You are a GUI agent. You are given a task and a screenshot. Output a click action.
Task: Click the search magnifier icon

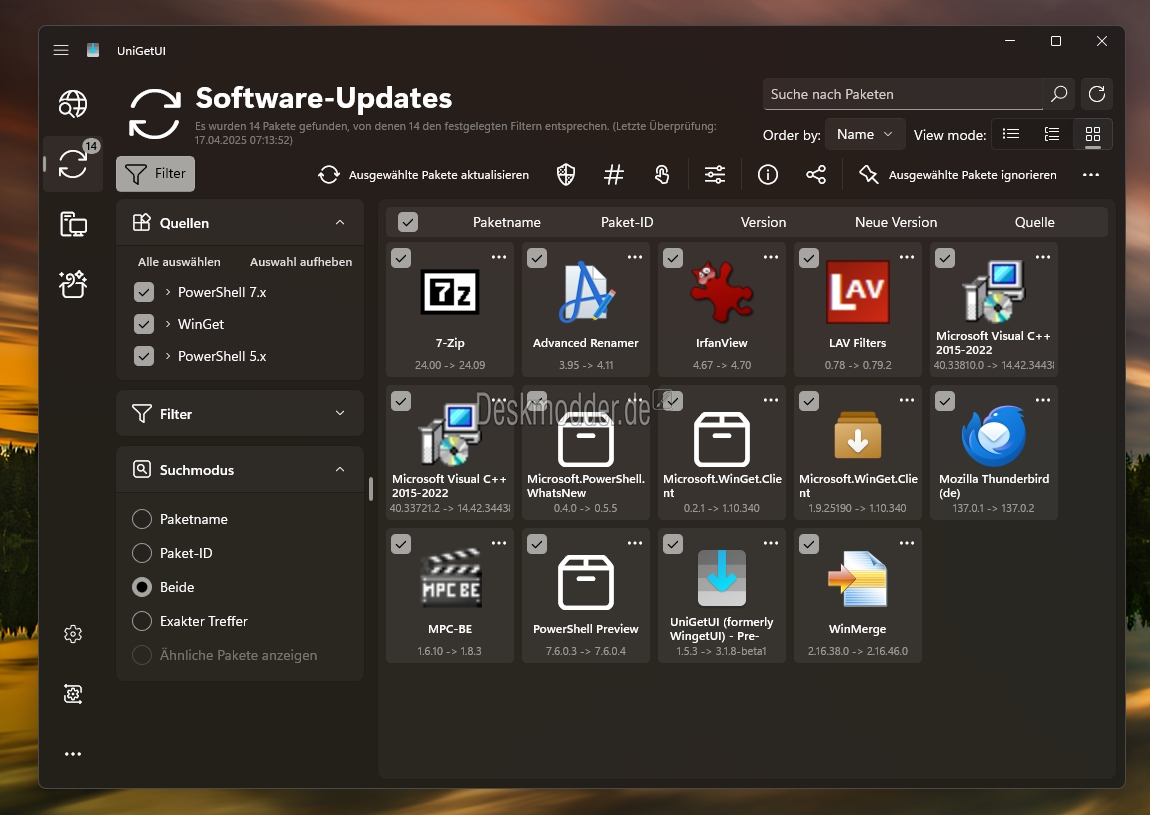1058,94
